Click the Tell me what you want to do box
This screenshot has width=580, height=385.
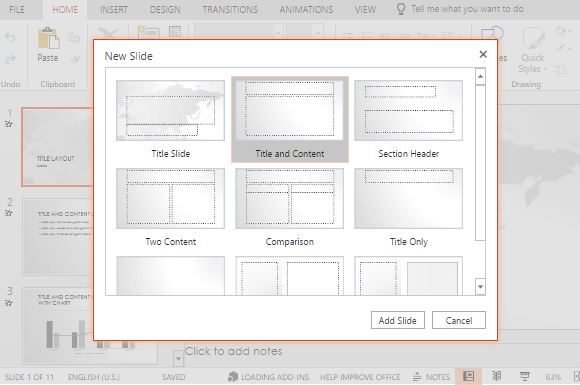[x=461, y=9]
